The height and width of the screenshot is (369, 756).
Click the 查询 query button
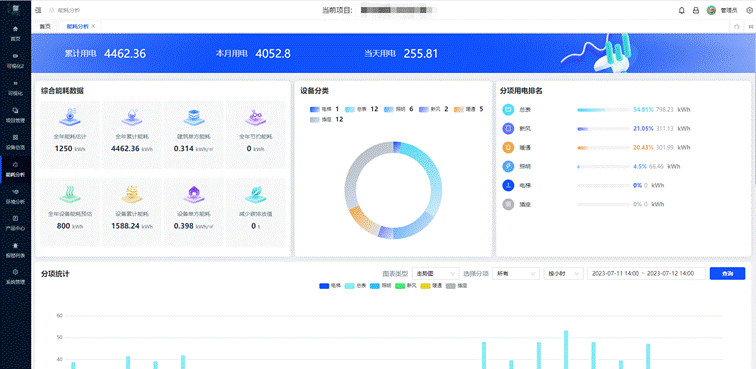point(727,273)
